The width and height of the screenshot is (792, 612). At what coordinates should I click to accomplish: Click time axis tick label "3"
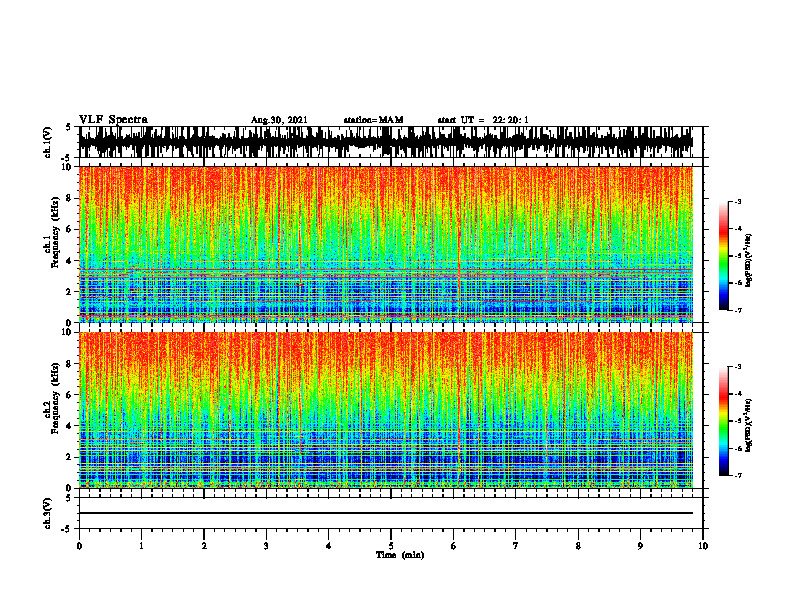266,546
